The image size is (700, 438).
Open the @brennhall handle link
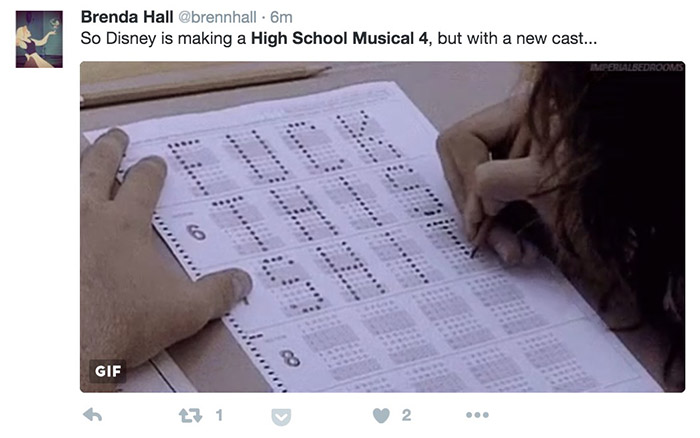(x=218, y=18)
